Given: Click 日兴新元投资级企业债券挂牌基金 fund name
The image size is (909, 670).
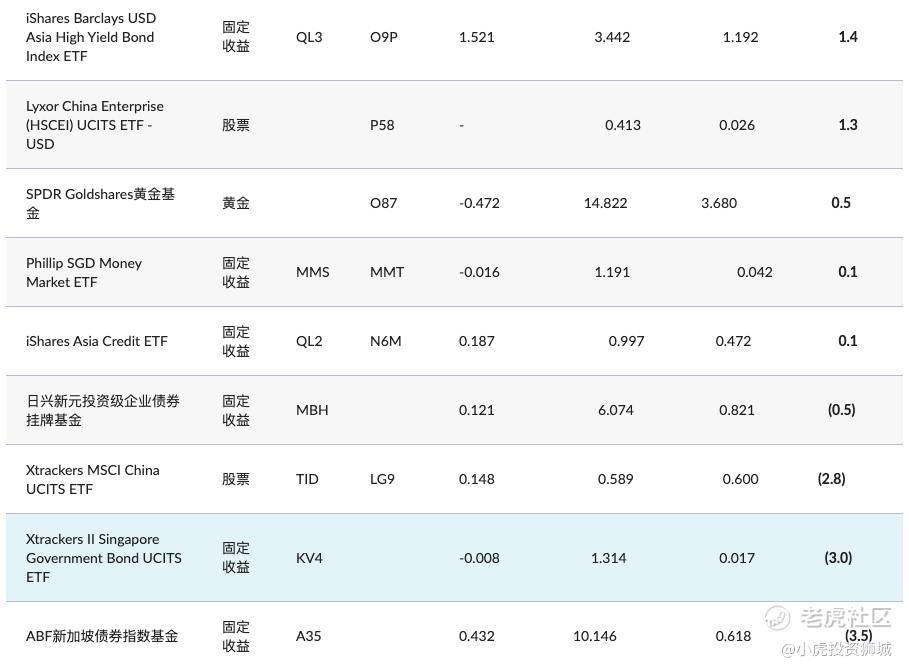Looking at the screenshot, I should point(103,410).
